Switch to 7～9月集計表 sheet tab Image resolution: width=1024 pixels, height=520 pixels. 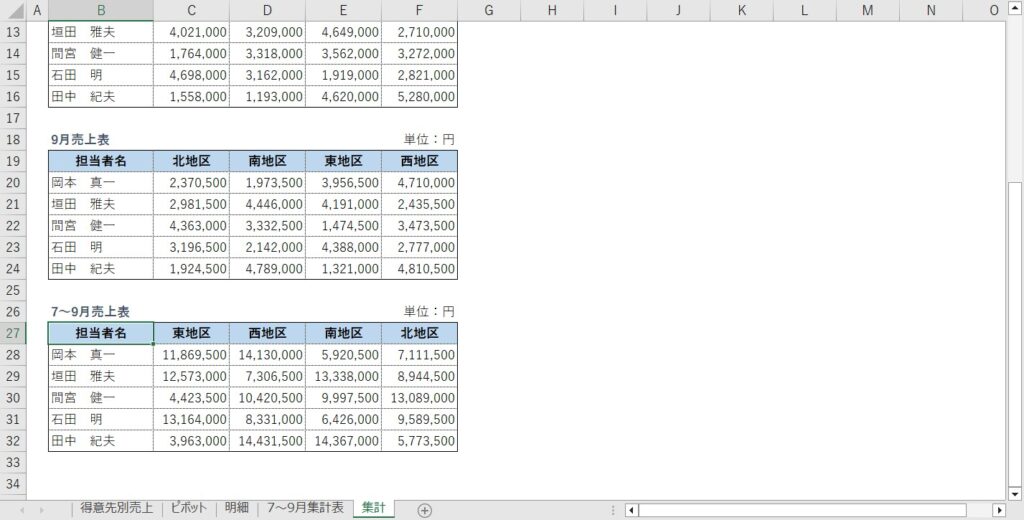pyautogui.click(x=305, y=509)
